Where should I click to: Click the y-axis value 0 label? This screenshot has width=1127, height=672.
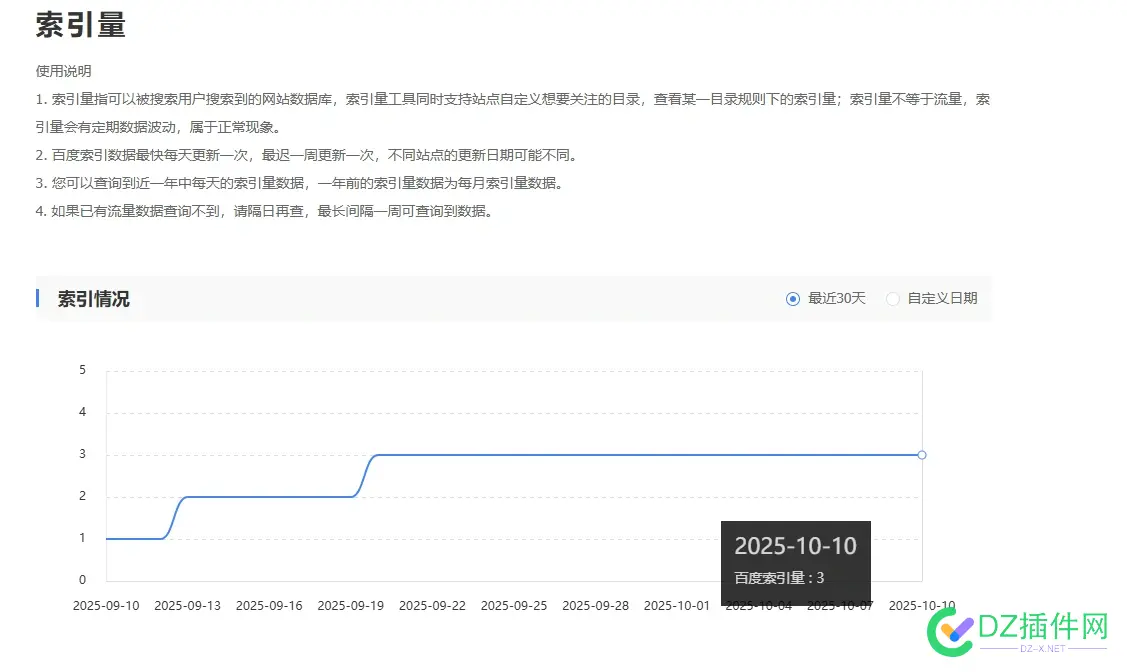[82, 579]
